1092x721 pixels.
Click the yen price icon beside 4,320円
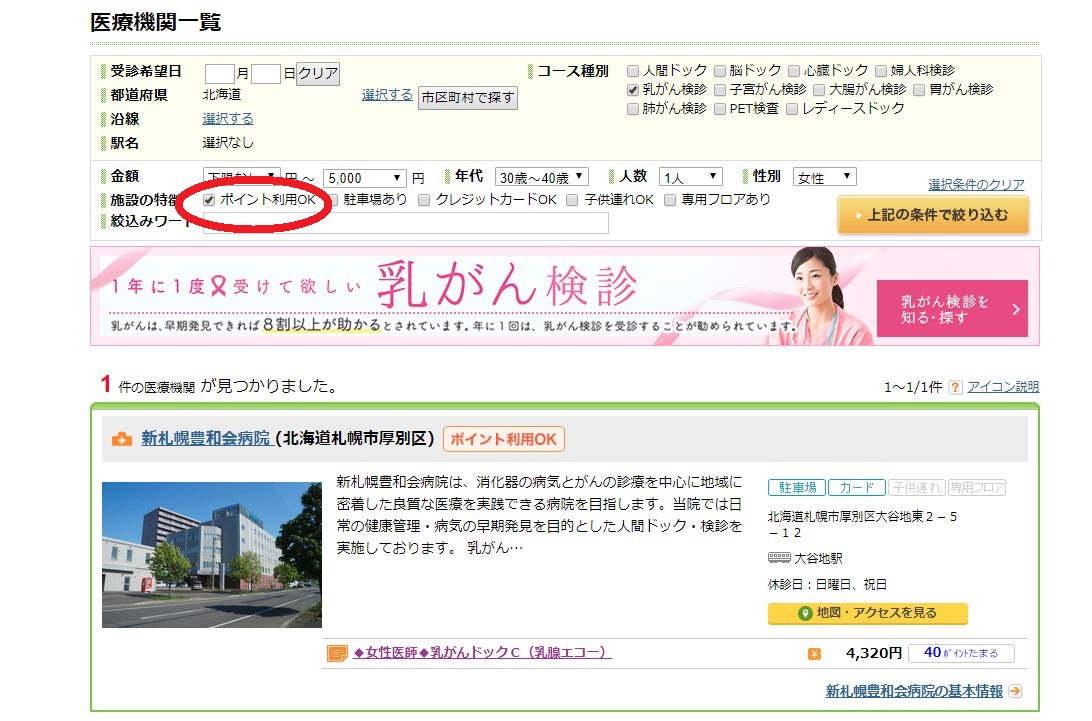814,654
